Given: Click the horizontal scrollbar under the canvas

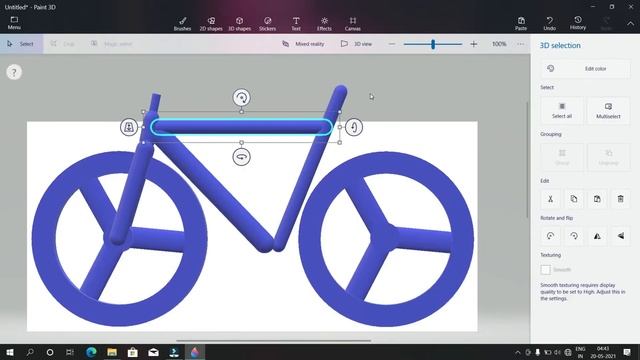Looking at the screenshot, I should (x=273, y=340).
